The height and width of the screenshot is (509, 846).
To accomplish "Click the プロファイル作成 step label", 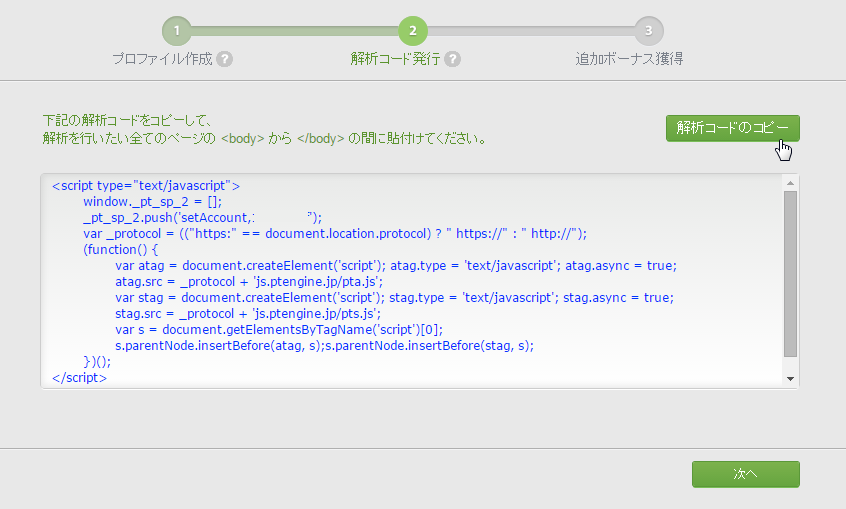I will (162, 59).
